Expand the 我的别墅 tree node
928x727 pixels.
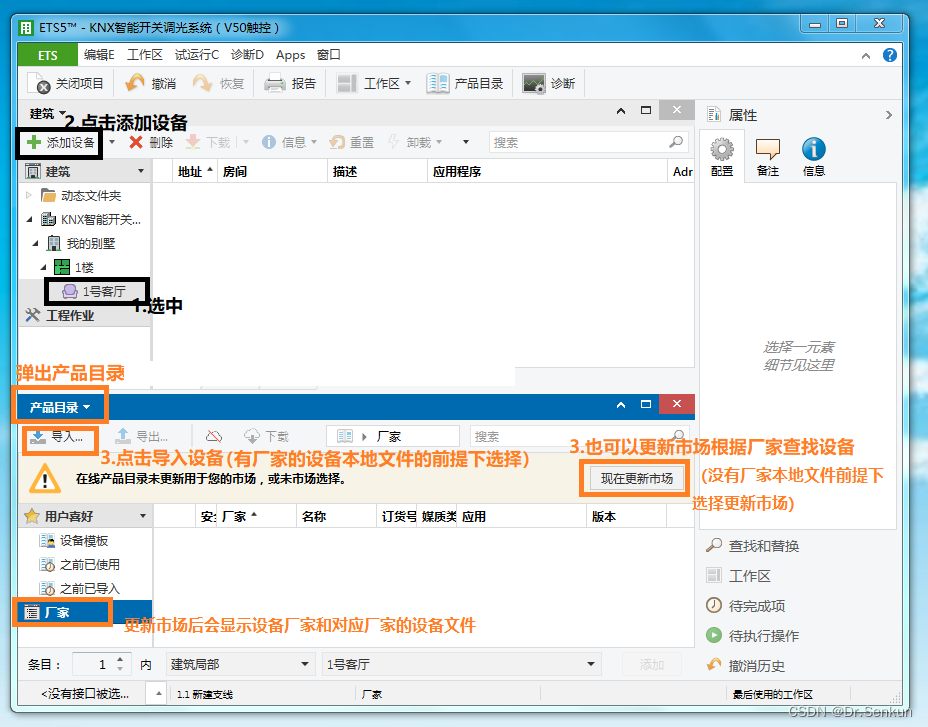pos(37,243)
